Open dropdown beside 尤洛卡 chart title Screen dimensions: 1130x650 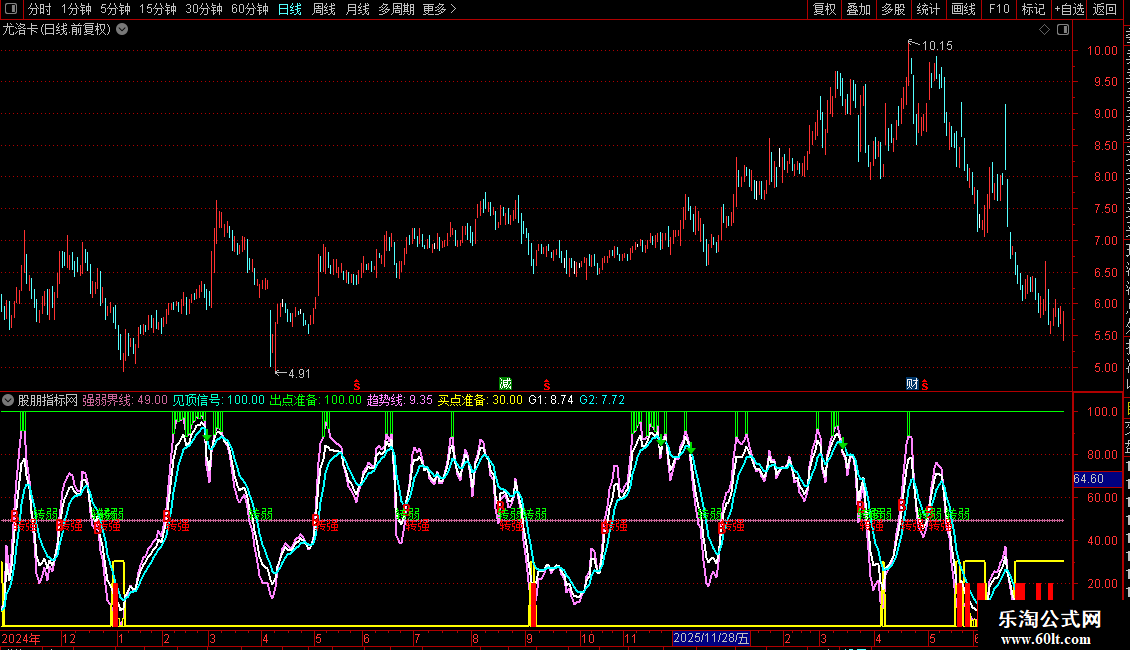pyautogui.click(x=123, y=30)
